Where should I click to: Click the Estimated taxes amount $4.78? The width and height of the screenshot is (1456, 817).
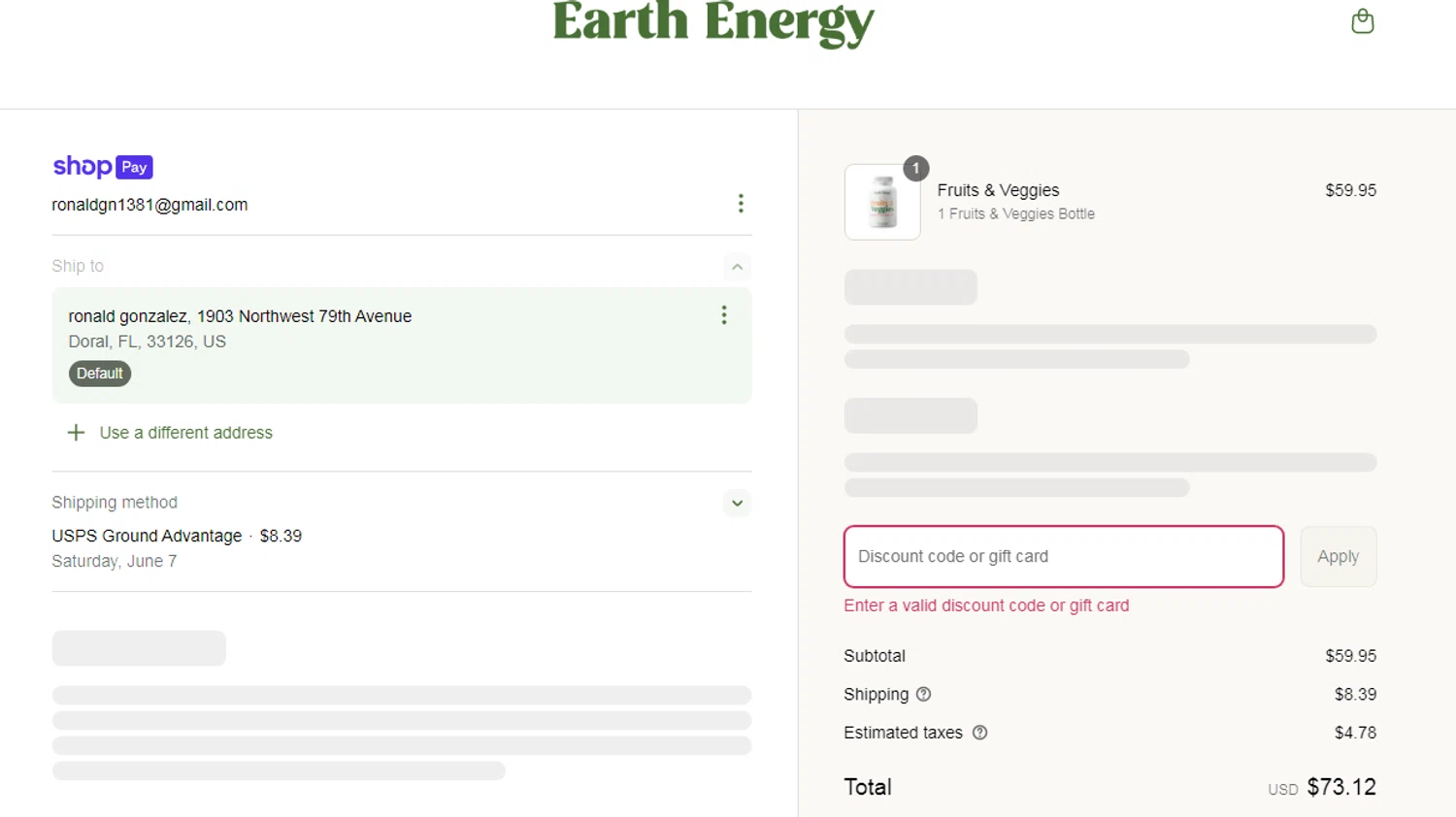[x=1355, y=733]
